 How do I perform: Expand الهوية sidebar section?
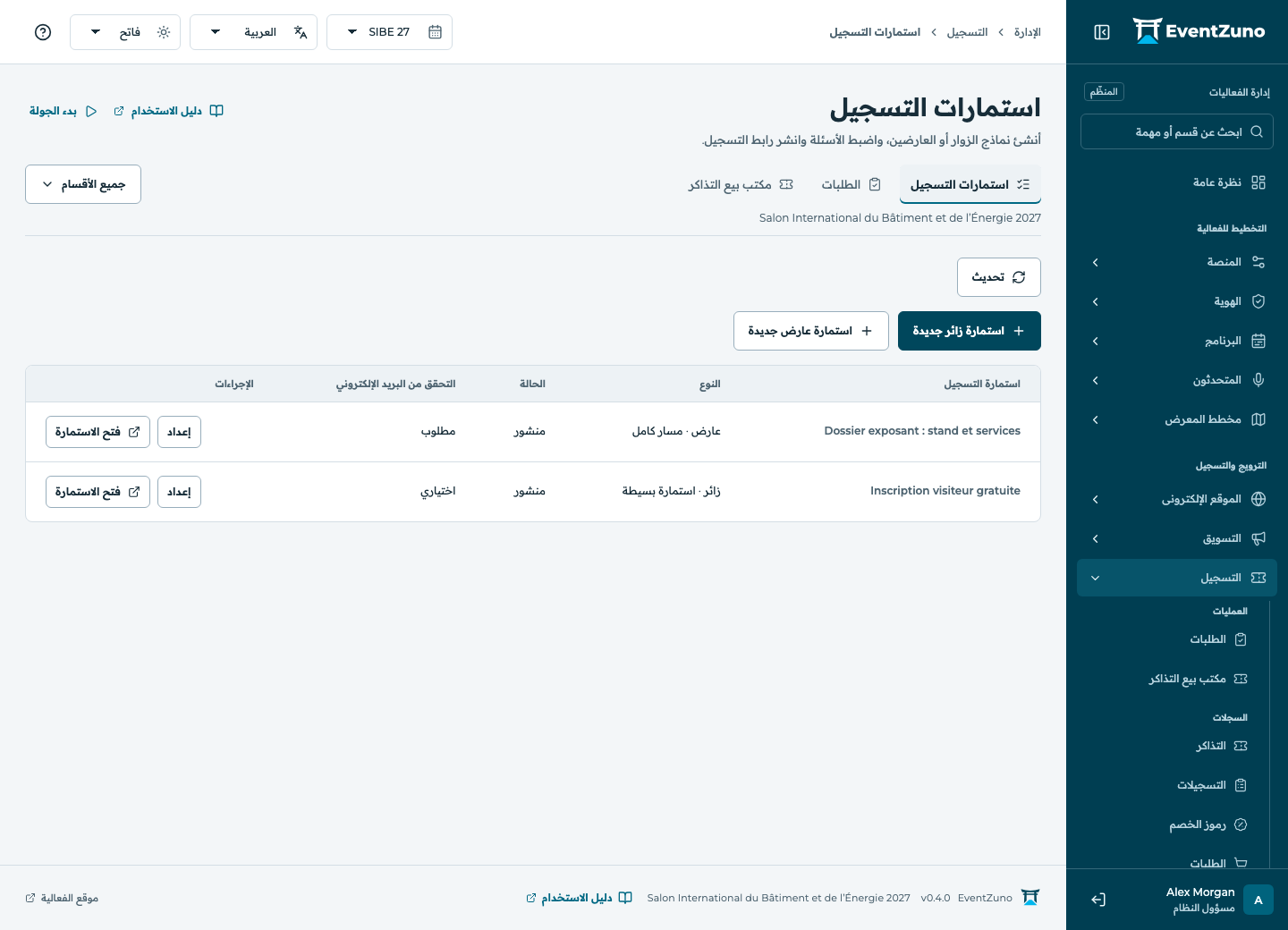(1177, 301)
